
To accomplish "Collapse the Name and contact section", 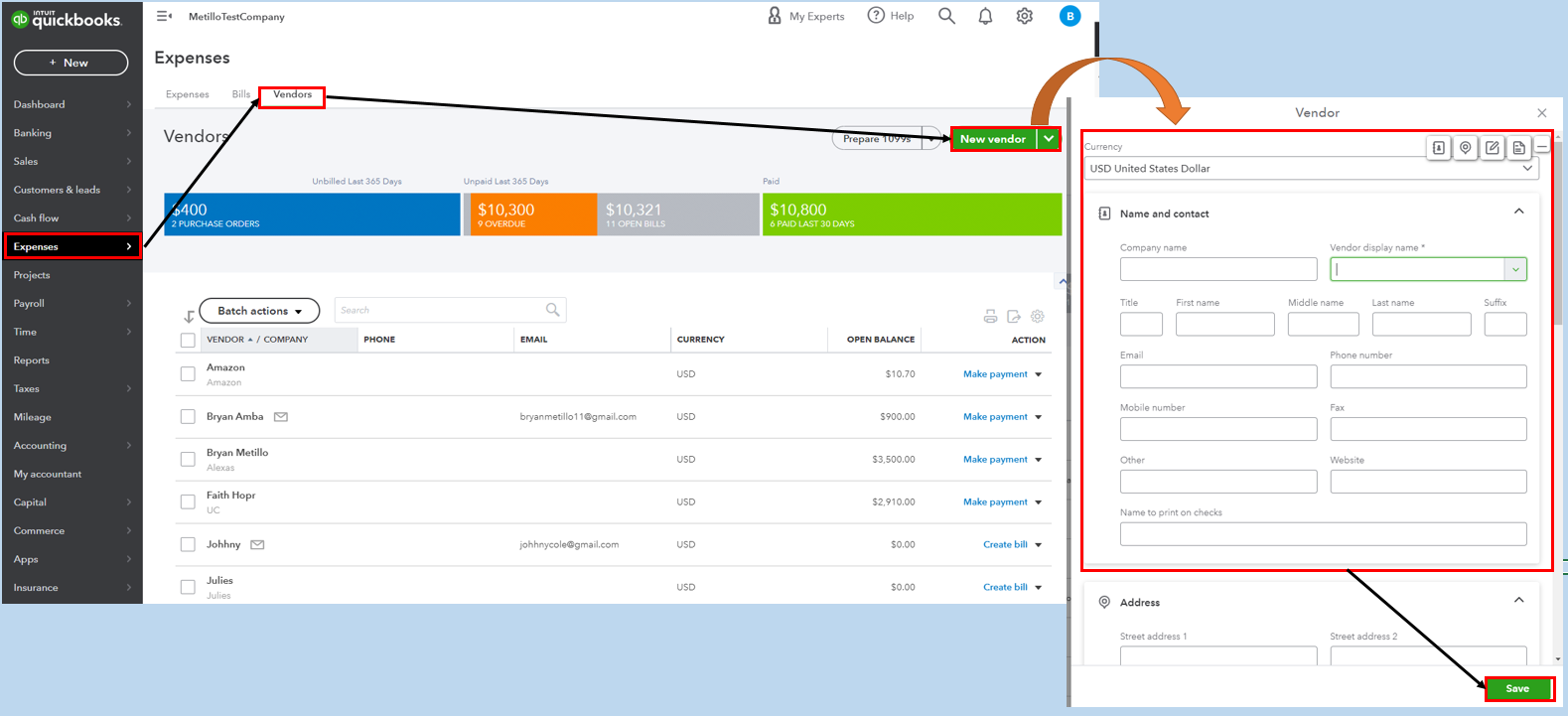I will (x=1518, y=212).
